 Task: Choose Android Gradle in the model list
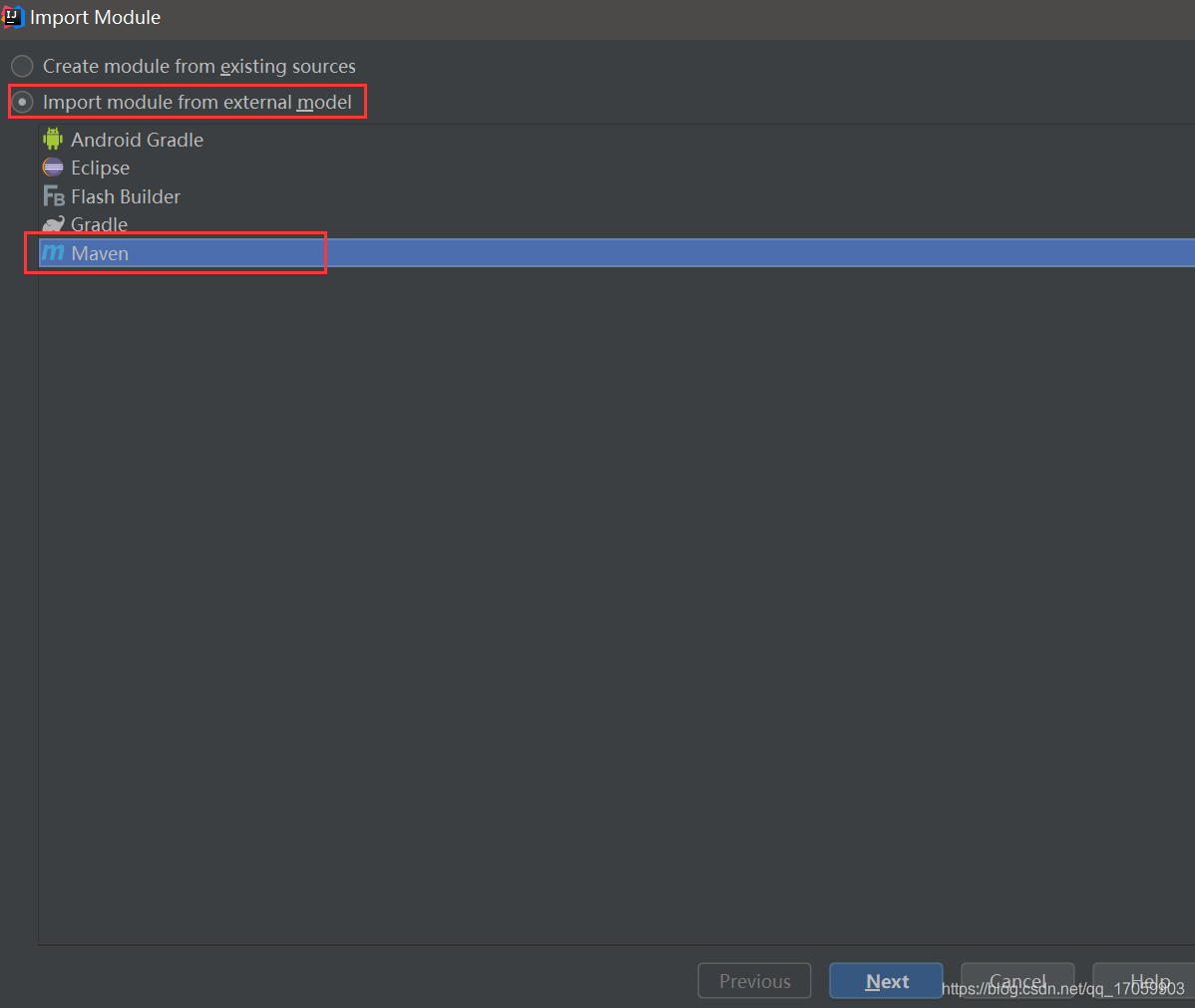[x=616, y=140]
